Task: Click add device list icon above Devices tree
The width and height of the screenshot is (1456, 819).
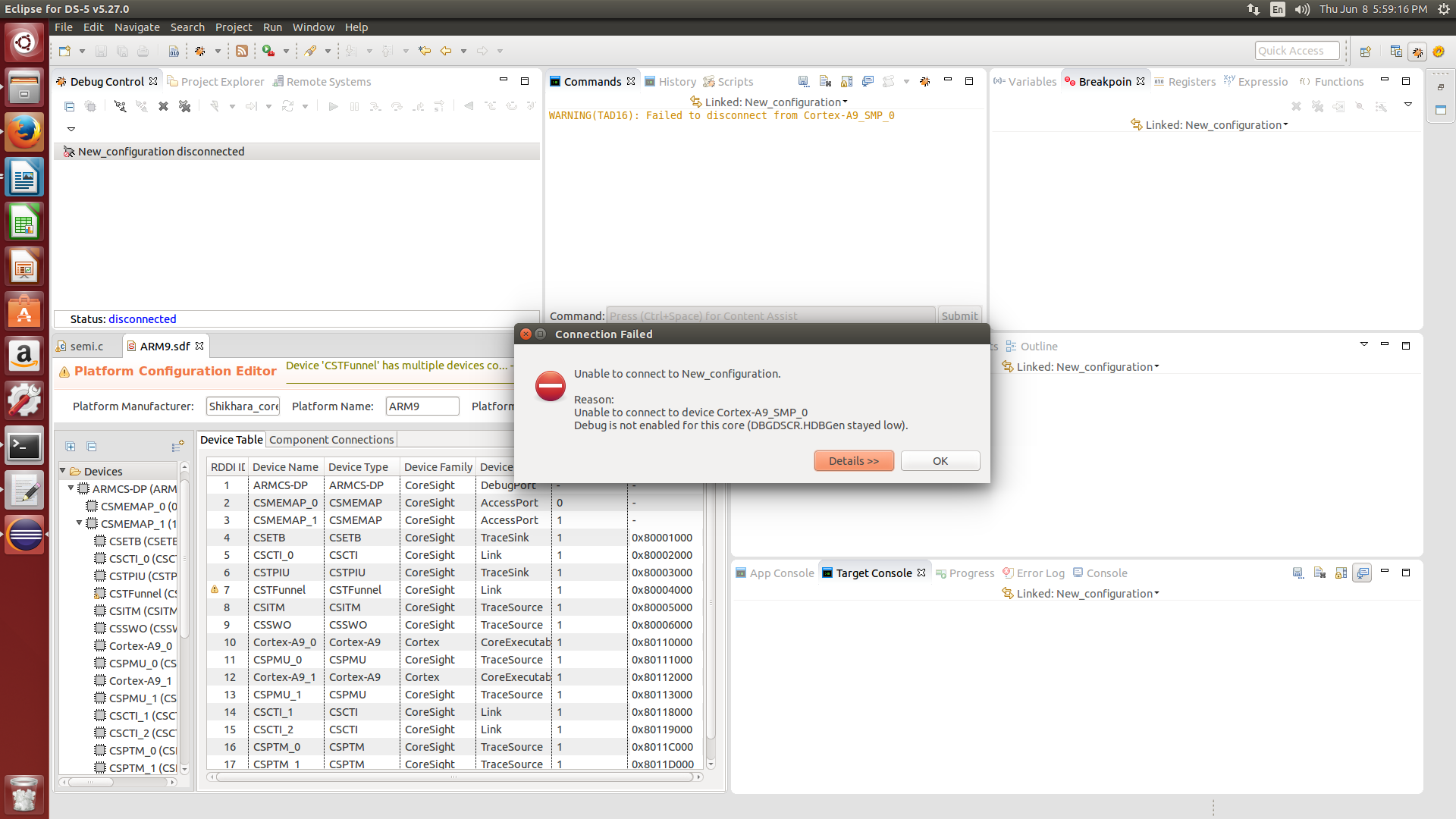Action: click(178, 446)
